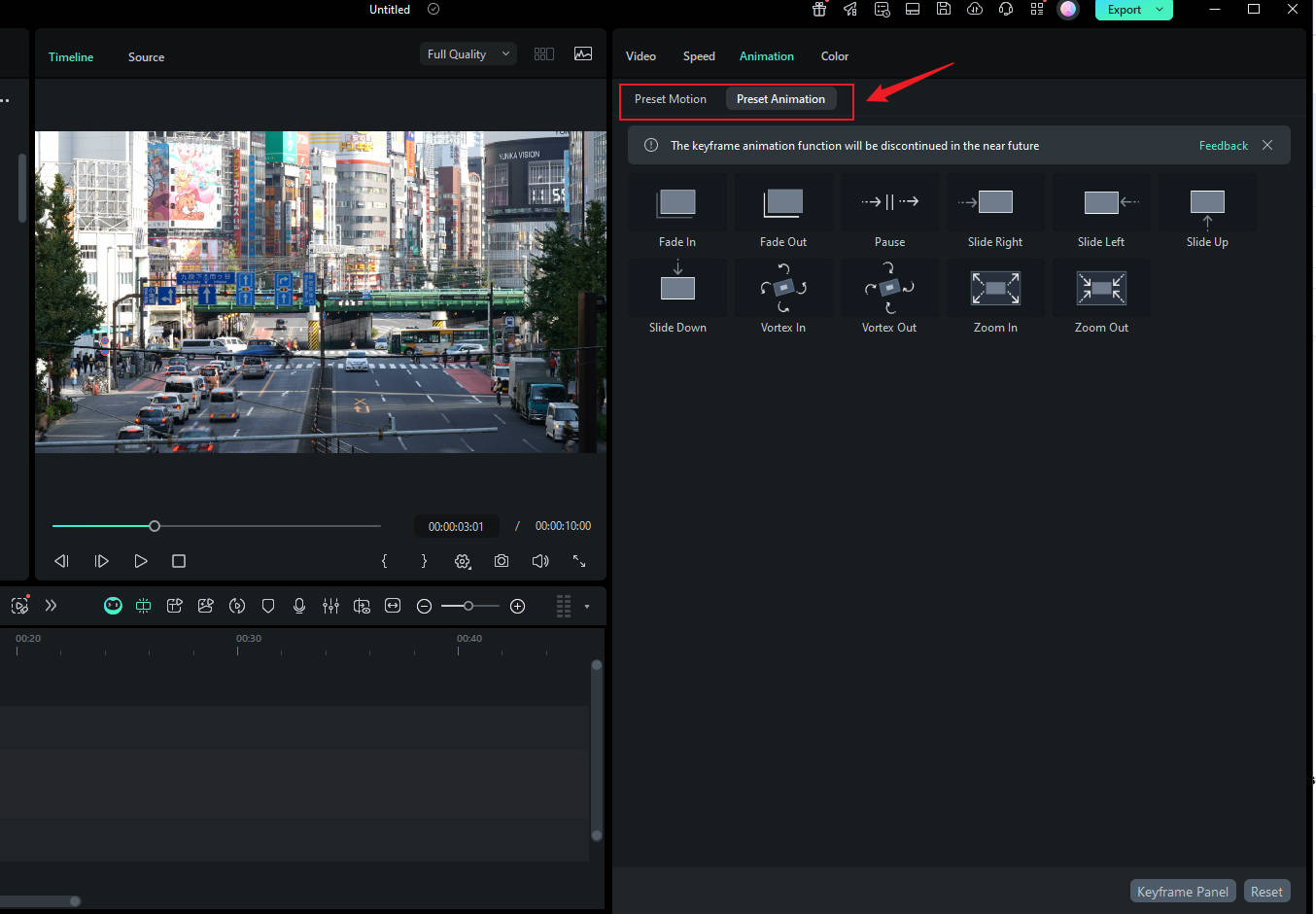
Task: Click the snapshot camera icon under preview
Action: 502,561
